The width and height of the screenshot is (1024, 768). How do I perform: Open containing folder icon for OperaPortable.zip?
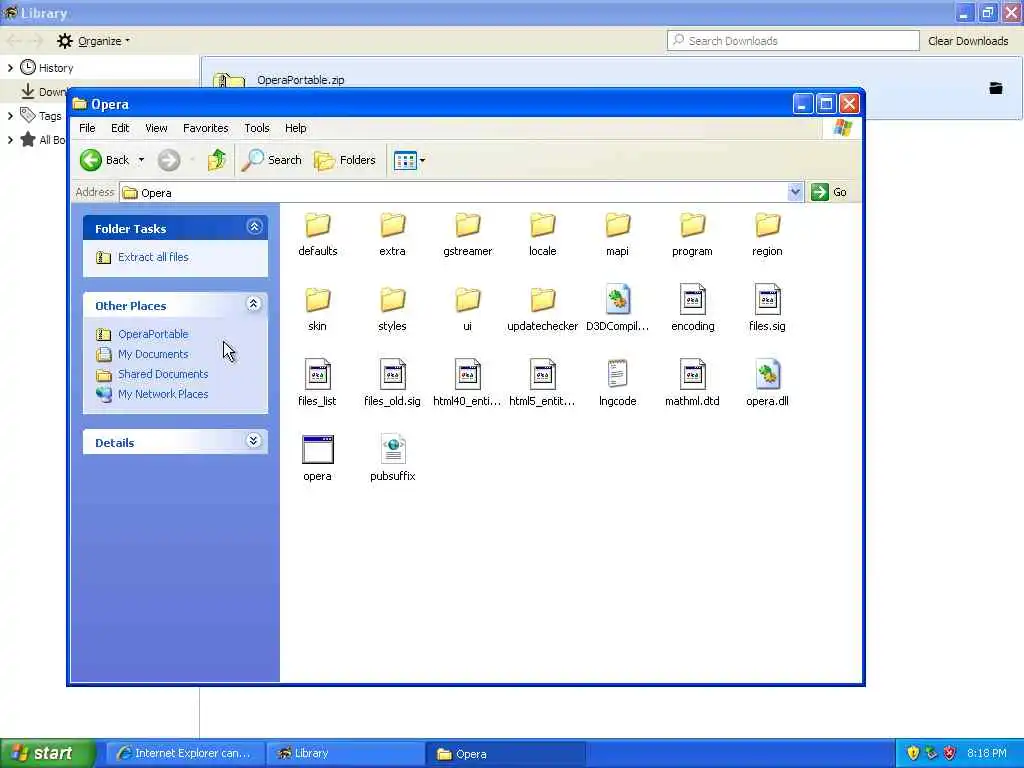[x=995, y=88]
